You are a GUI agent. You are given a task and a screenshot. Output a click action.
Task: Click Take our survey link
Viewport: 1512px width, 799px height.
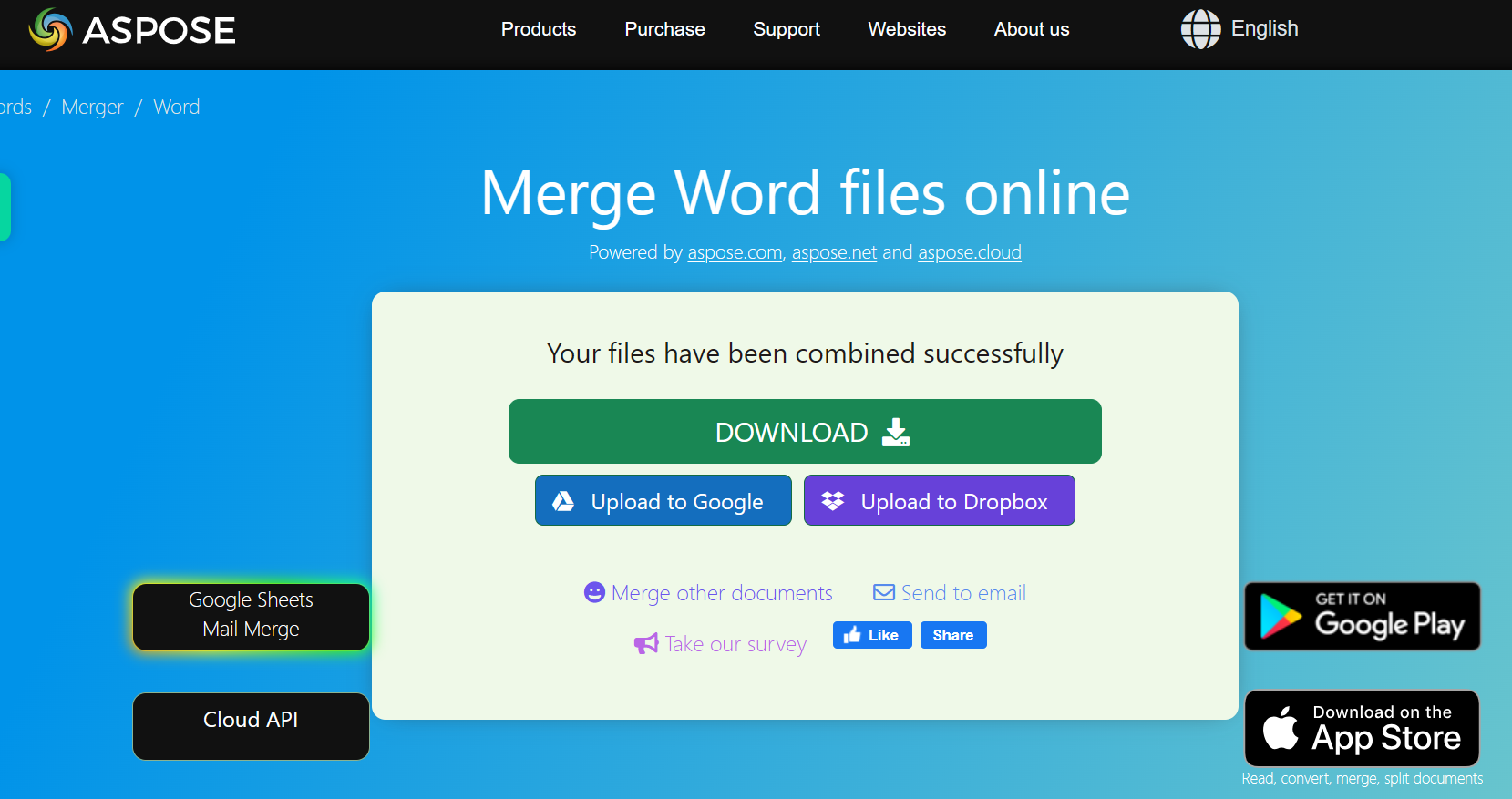coord(735,644)
